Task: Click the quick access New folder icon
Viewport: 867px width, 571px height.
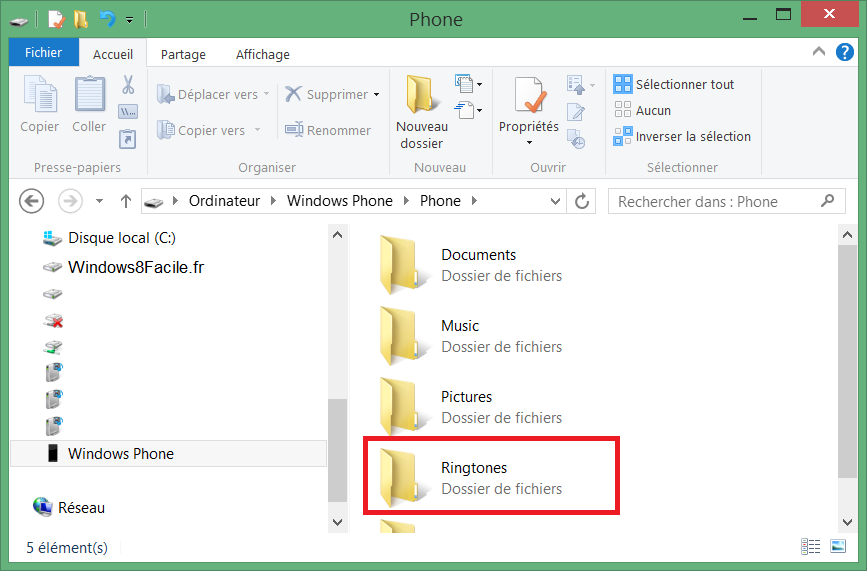Action: (81, 20)
